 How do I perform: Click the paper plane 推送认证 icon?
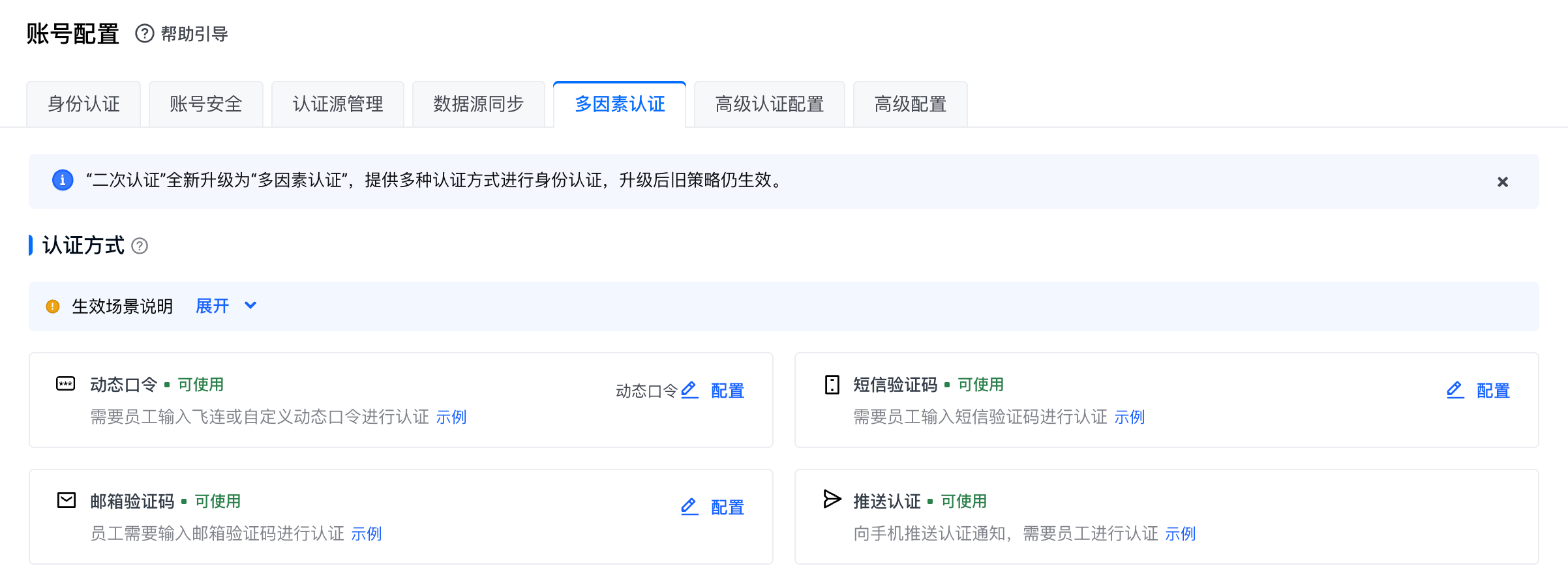tap(832, 499)
